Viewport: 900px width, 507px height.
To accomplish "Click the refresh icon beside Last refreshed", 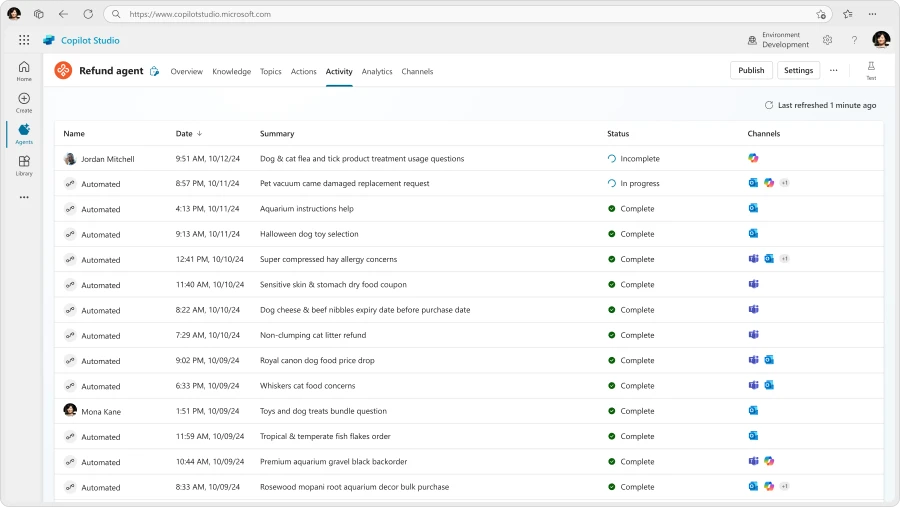I will point(769,105).
